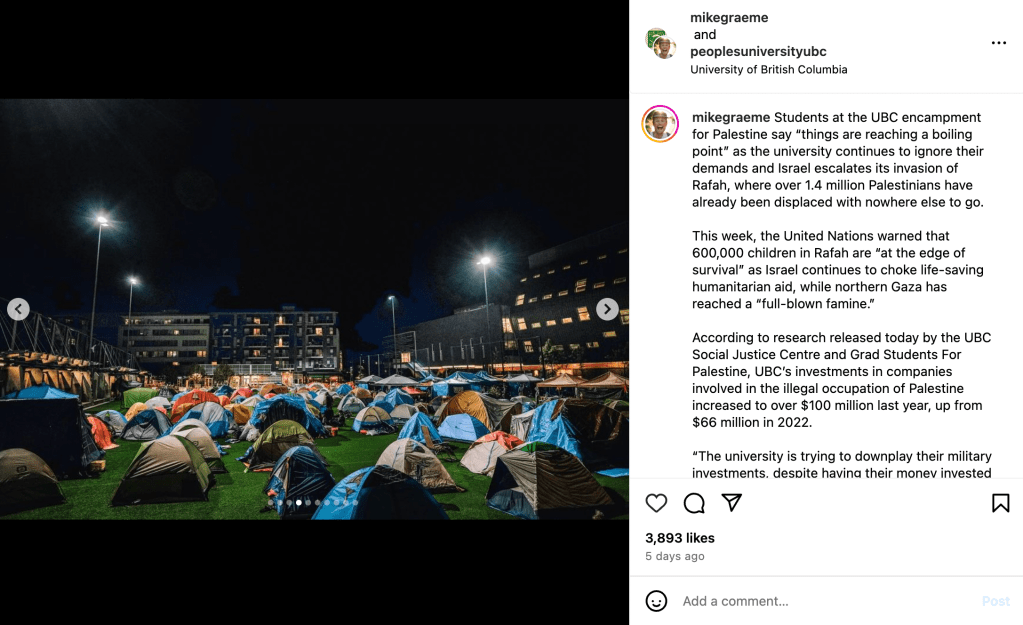Share post with paper plane icon
Screen dimensions: 1023x625
tap(732, 502)
